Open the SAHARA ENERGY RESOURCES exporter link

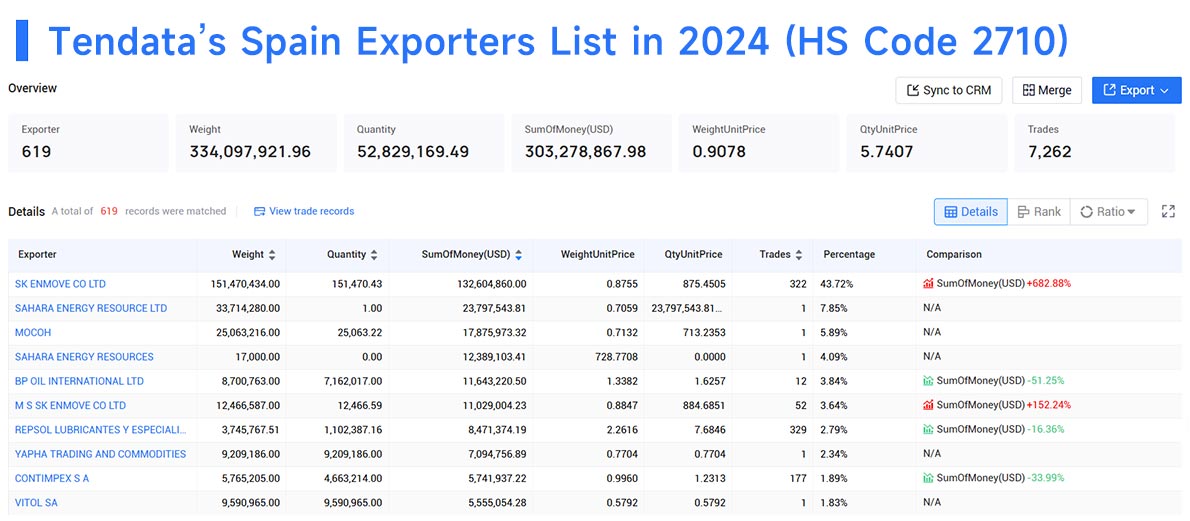click(84, 357)
